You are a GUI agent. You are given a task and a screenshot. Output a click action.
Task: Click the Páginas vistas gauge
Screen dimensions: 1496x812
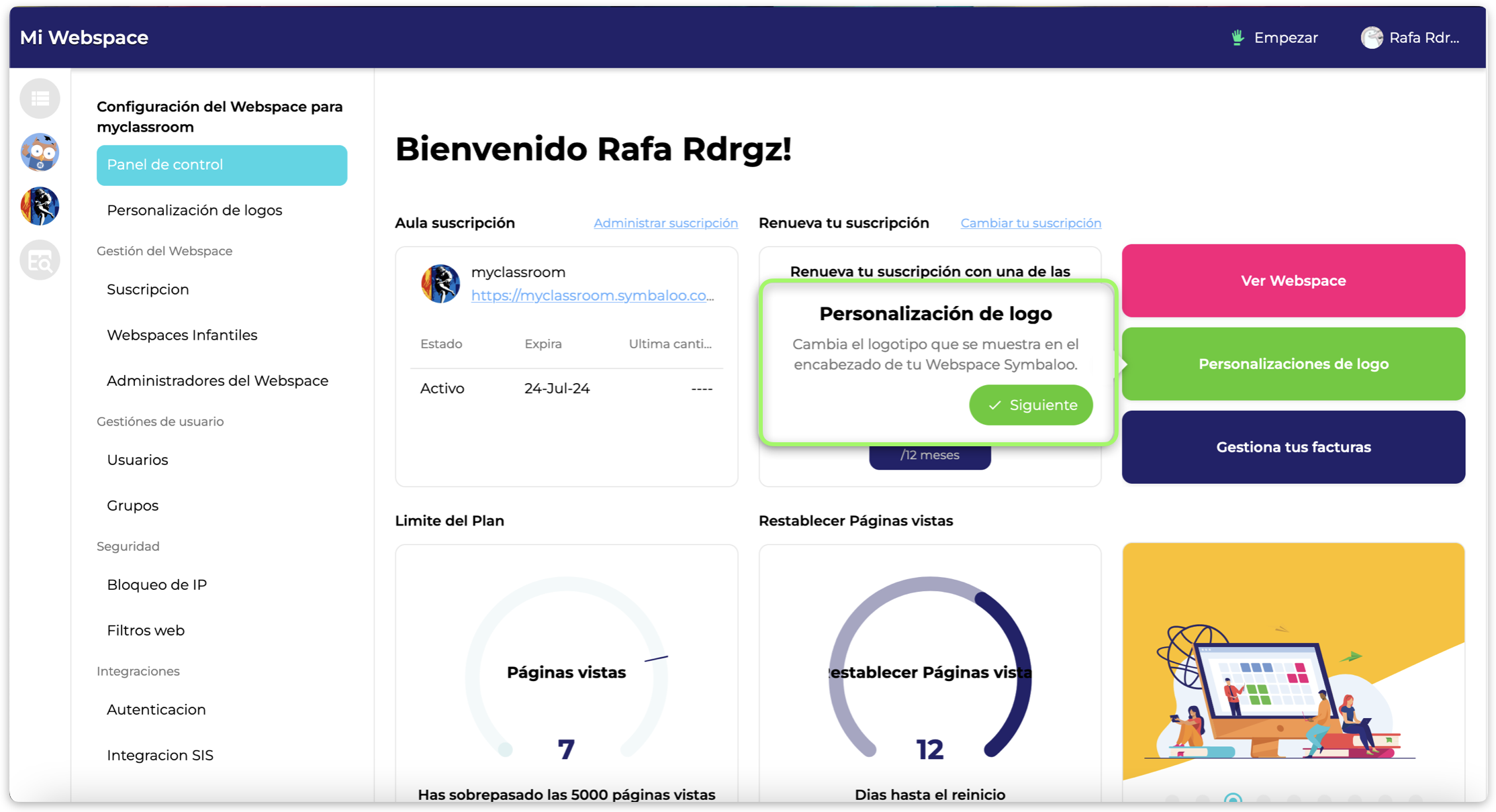coord(566,668)
